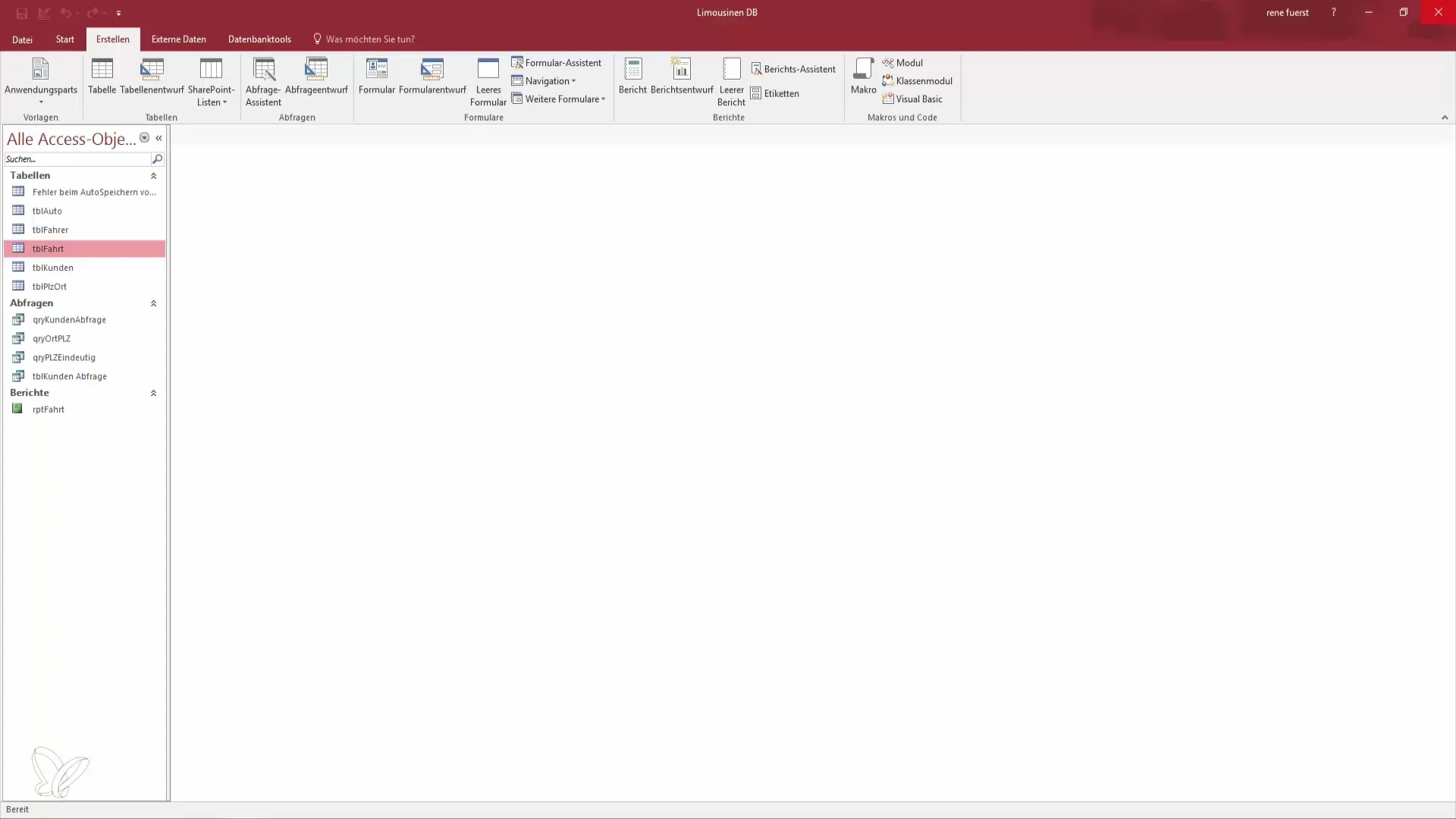Open the SharePoint-Listen dropdown
The width and height of the screenshot is (1456, 819).
(x=211, y=81)
